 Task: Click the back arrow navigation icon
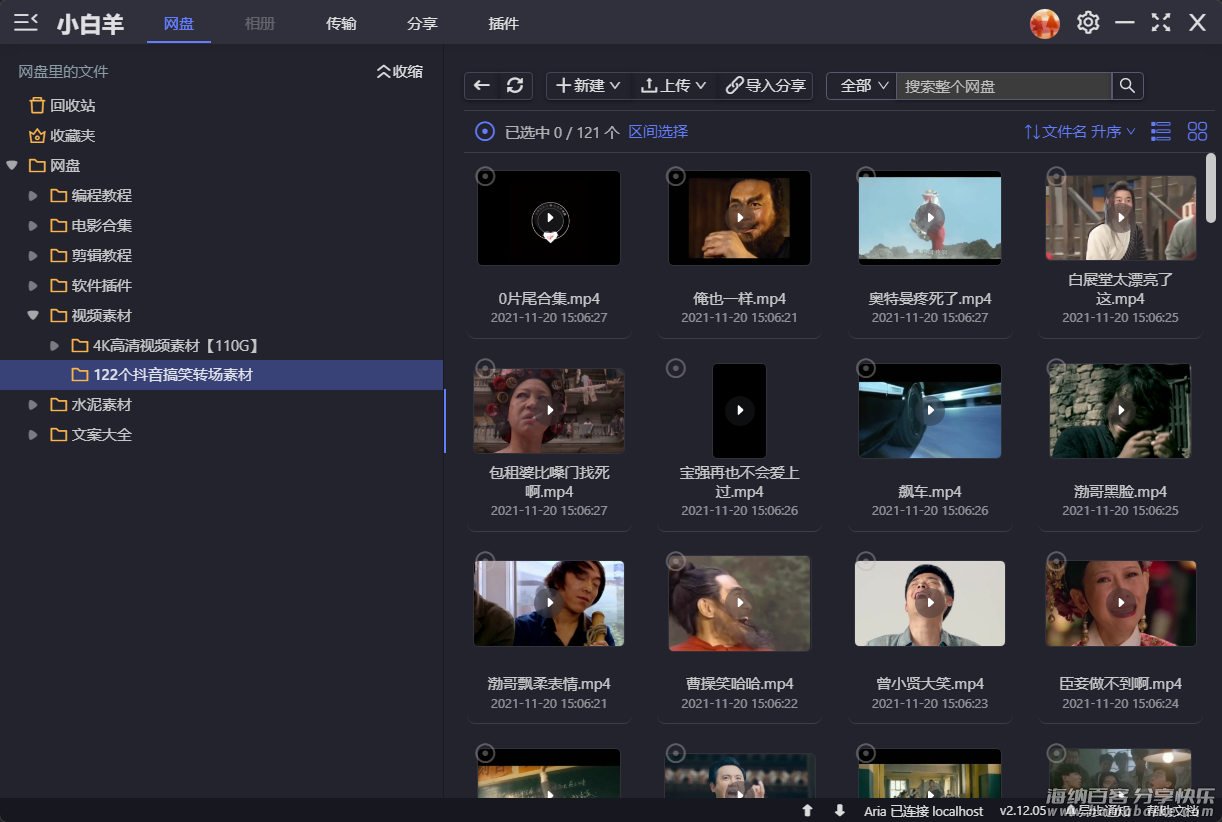[x=481, y=86]
